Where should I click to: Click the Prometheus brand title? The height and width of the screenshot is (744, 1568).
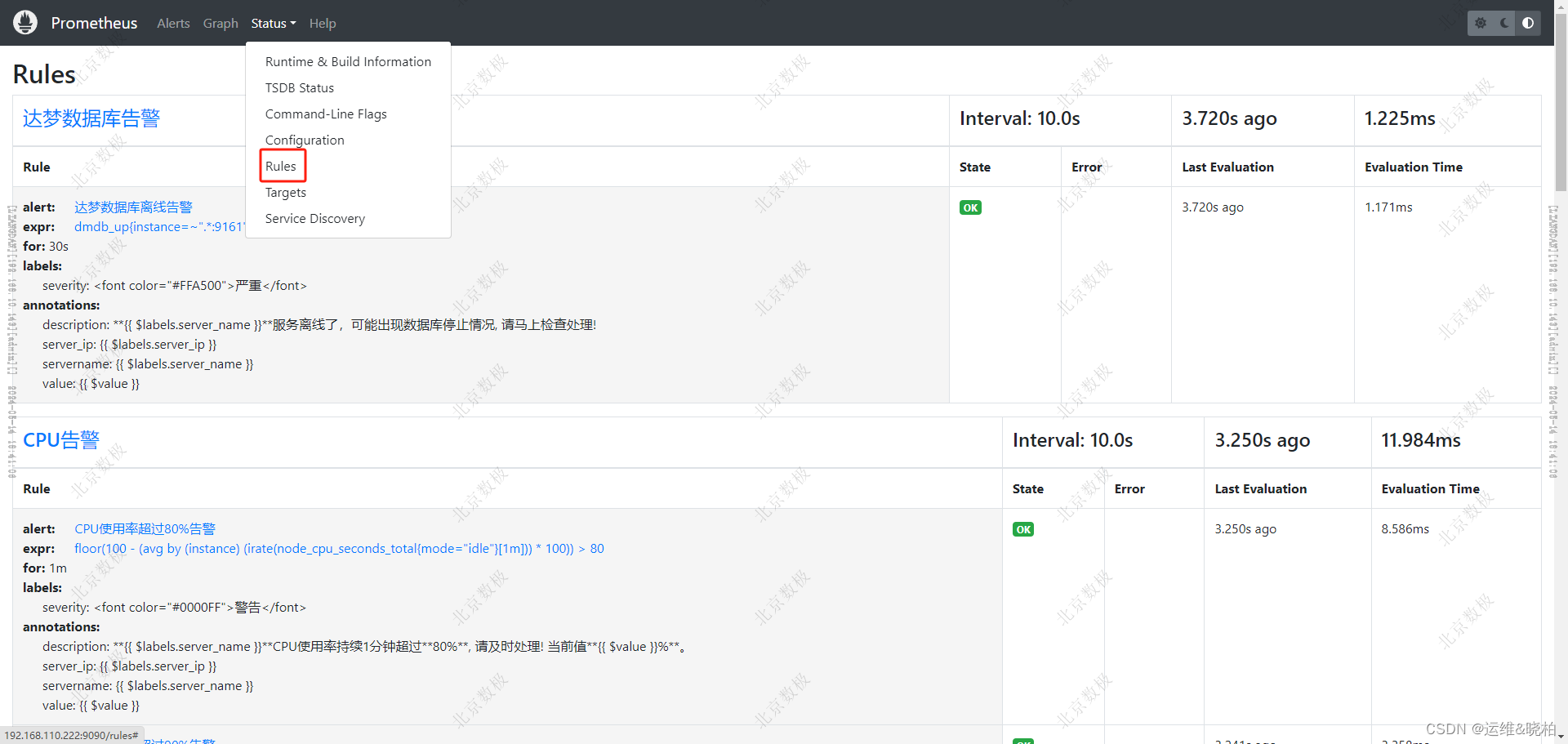[x=94, y=23]
